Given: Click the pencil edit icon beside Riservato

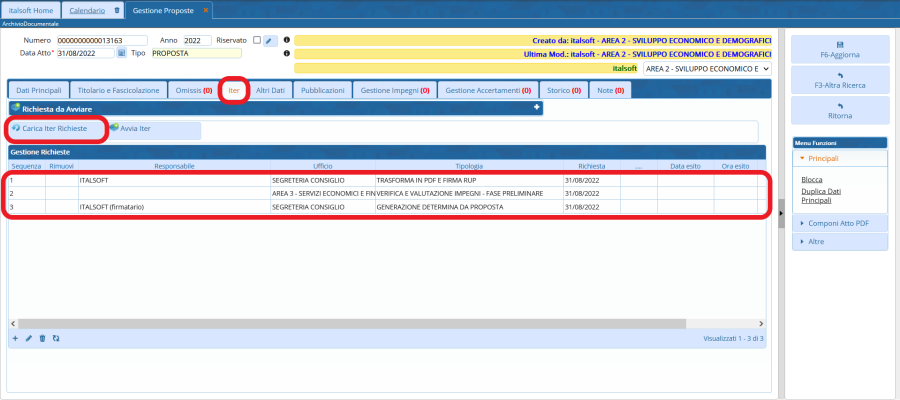Looking at the screenshot, I should [x=270, y=41].
